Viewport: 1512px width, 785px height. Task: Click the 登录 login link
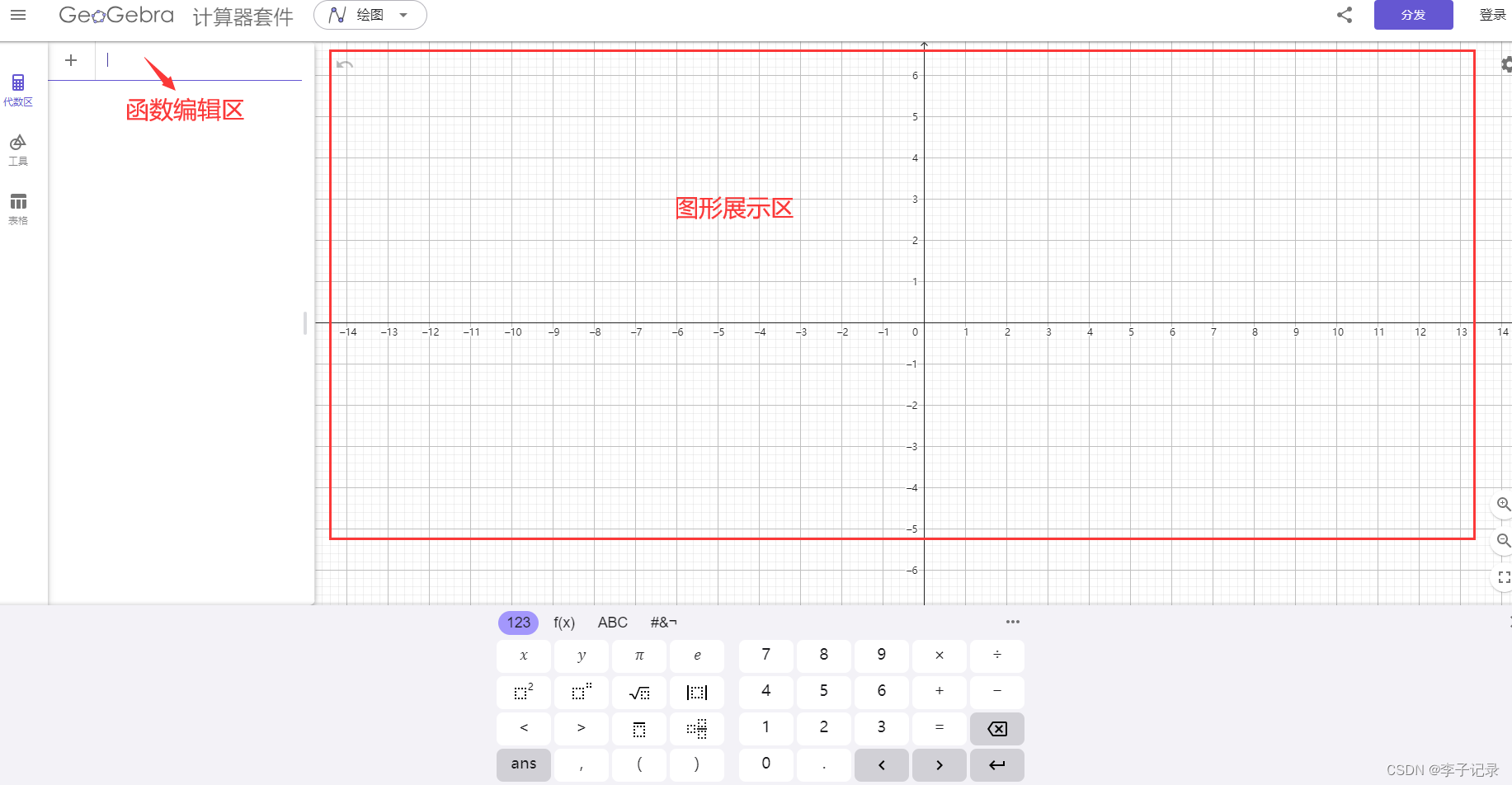1492,15
